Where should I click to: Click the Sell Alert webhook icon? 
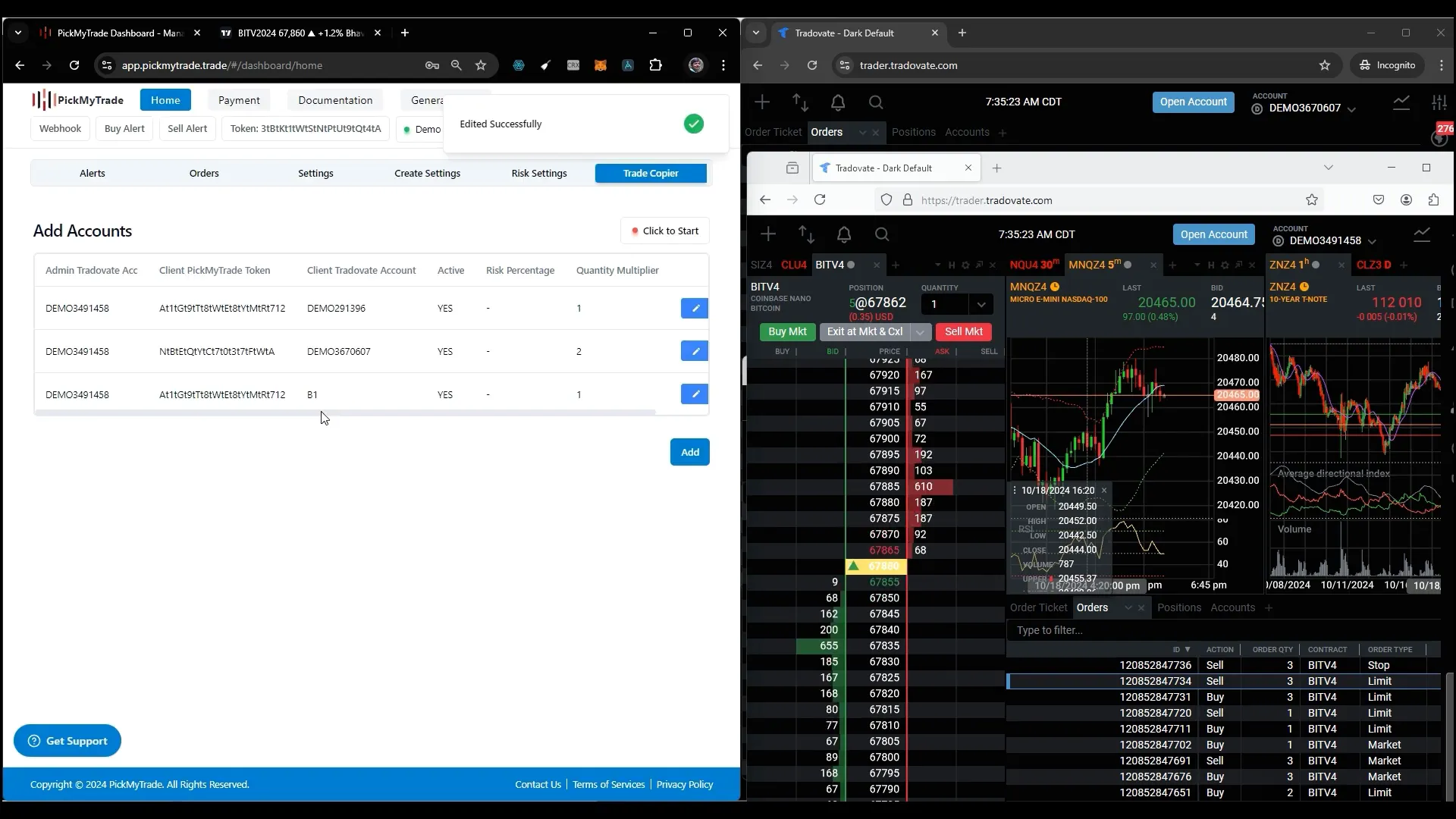tap(188, 128)
